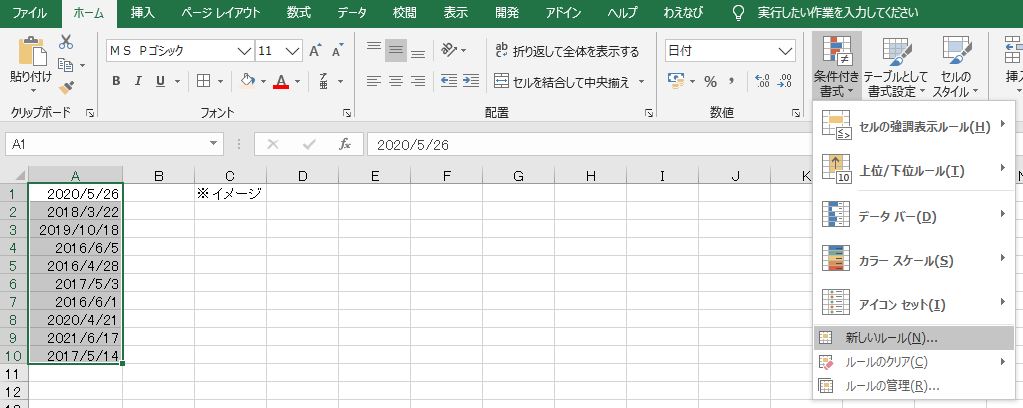Click Wrap Text (折り返して全体を表示する)

[x=567, y=51]
